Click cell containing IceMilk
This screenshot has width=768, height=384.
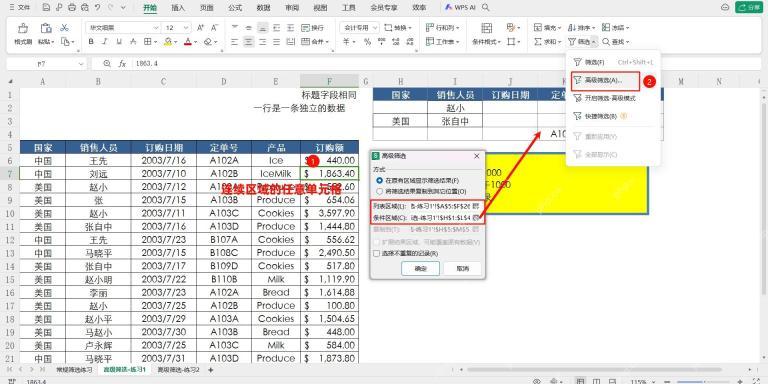tap(276, 173)
